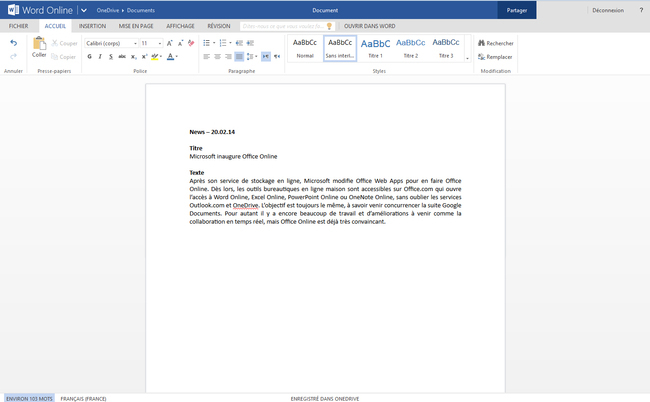Expand numbered list style arrow

click(x=230, y=43)
